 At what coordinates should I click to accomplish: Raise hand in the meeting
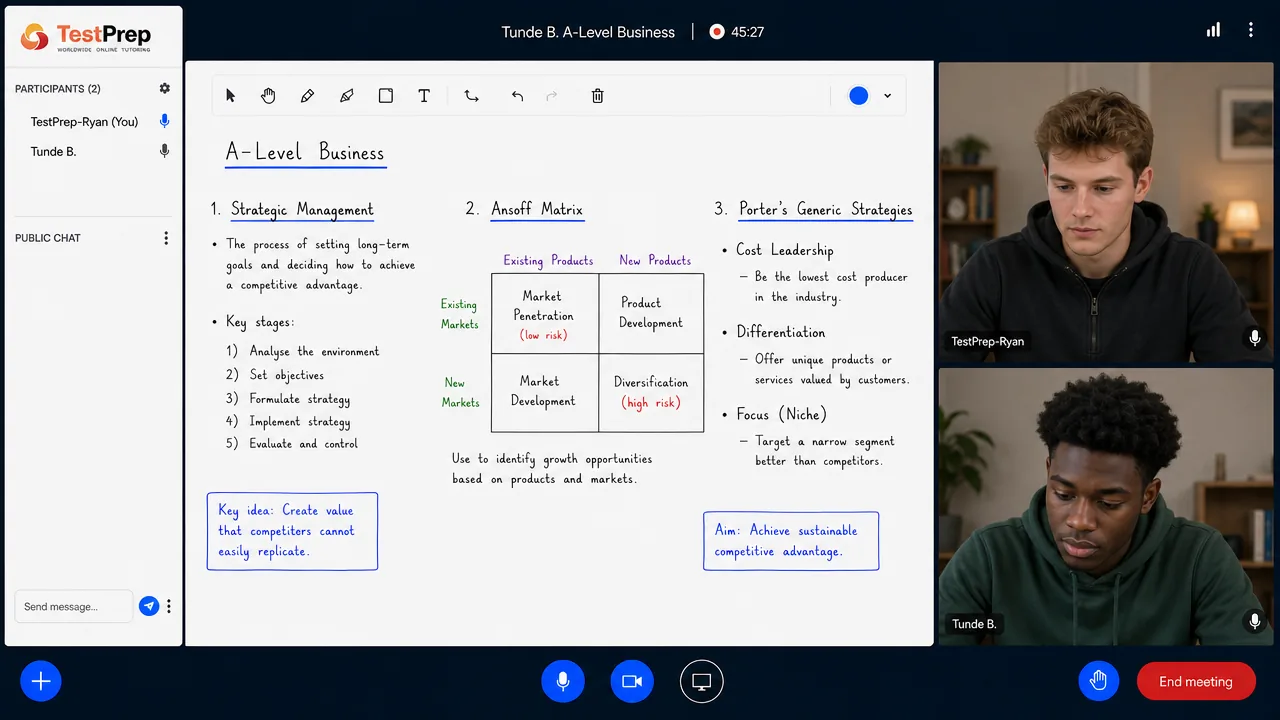tap(1098, 681)
